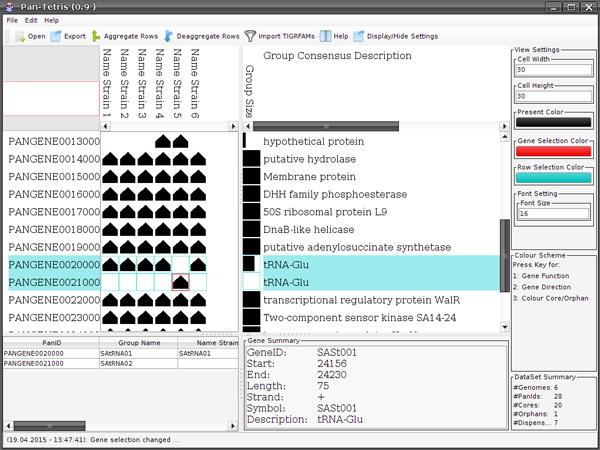
Task: Select the Strain 1 gene in PANGENE0023000 row
Action: [x=110, y=318]
